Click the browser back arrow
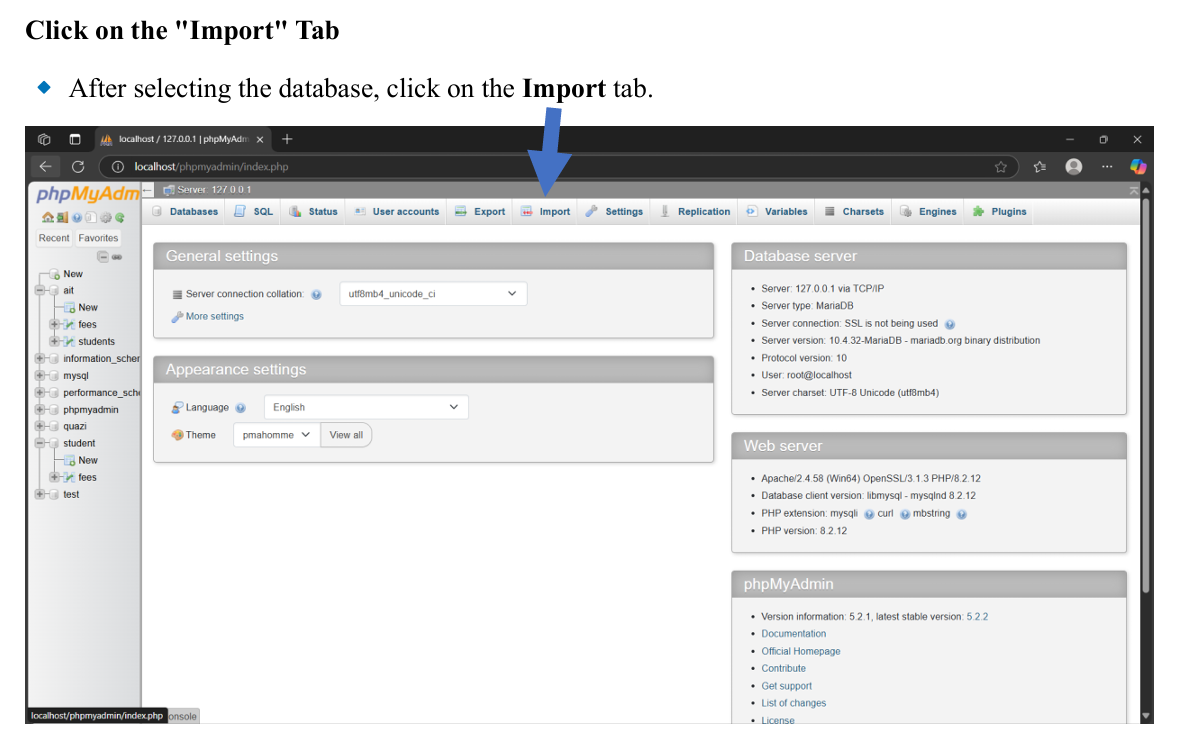The width and height of the screenshot is (1182, 747). [x=45, y=167]
